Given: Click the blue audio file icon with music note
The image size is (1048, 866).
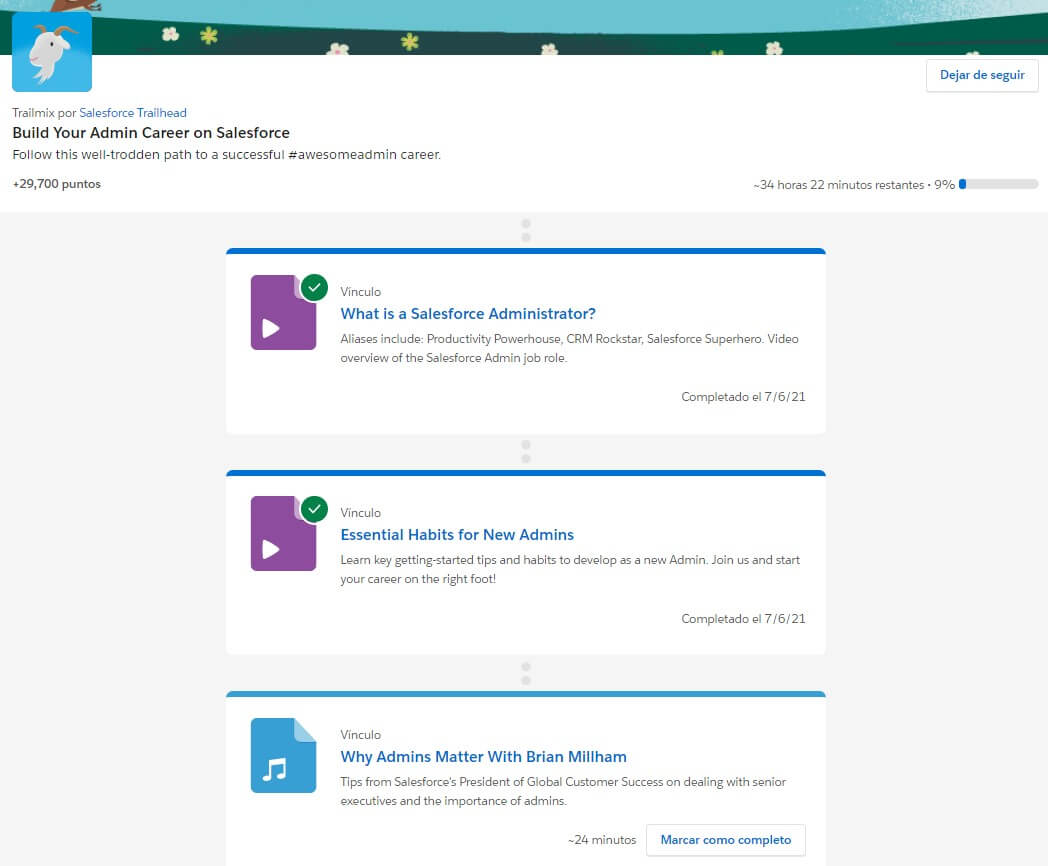Looking at the screenshot, I should (x=283, y=756).
